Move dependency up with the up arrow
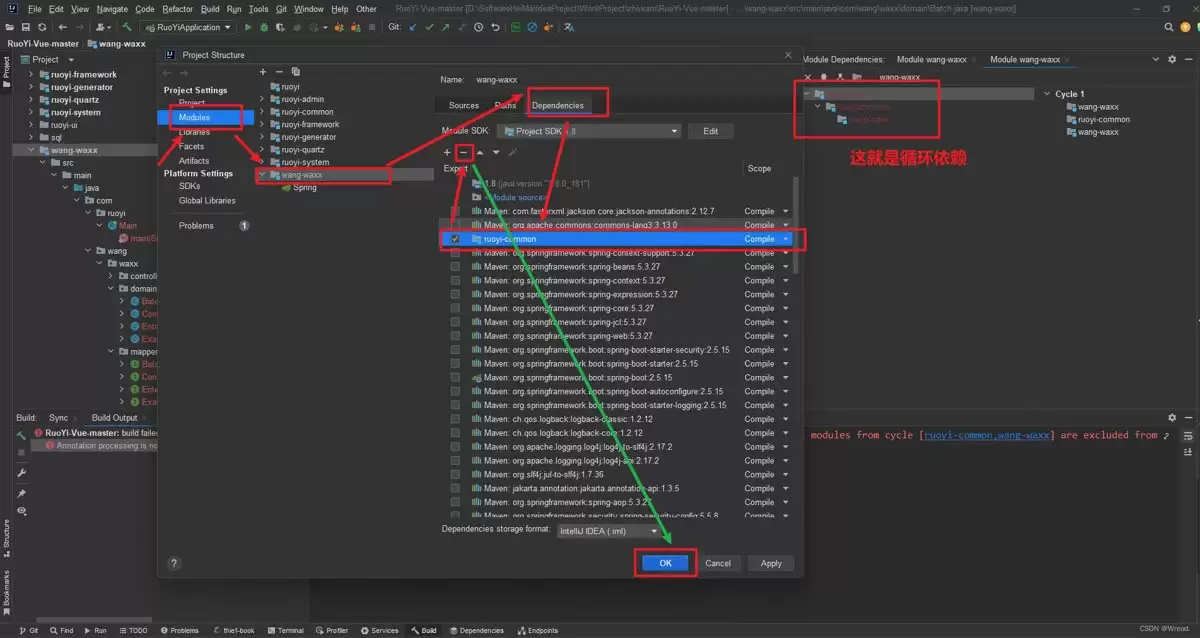The height and width of the screenshot is (638, 1200). pos(480,152)
